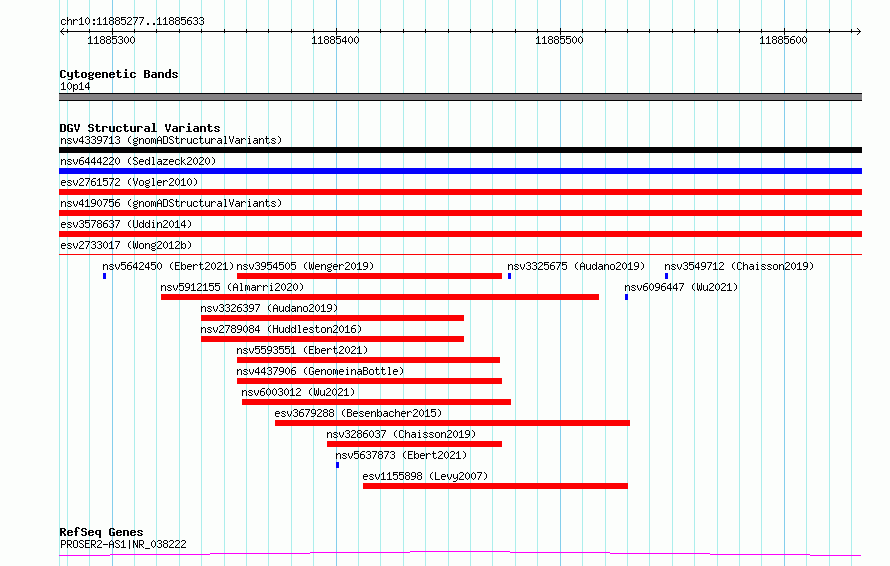This screenshot has width=890, height=566.
Task: Open the nsv6444220 (Sedlazeck2020) label
Action: (138, 161)
